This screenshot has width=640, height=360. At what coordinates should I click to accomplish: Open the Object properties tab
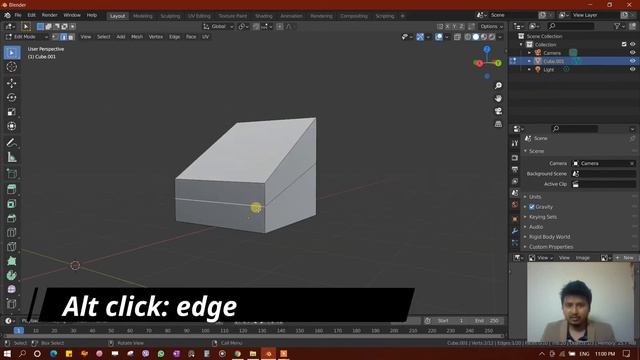[515, 219]
